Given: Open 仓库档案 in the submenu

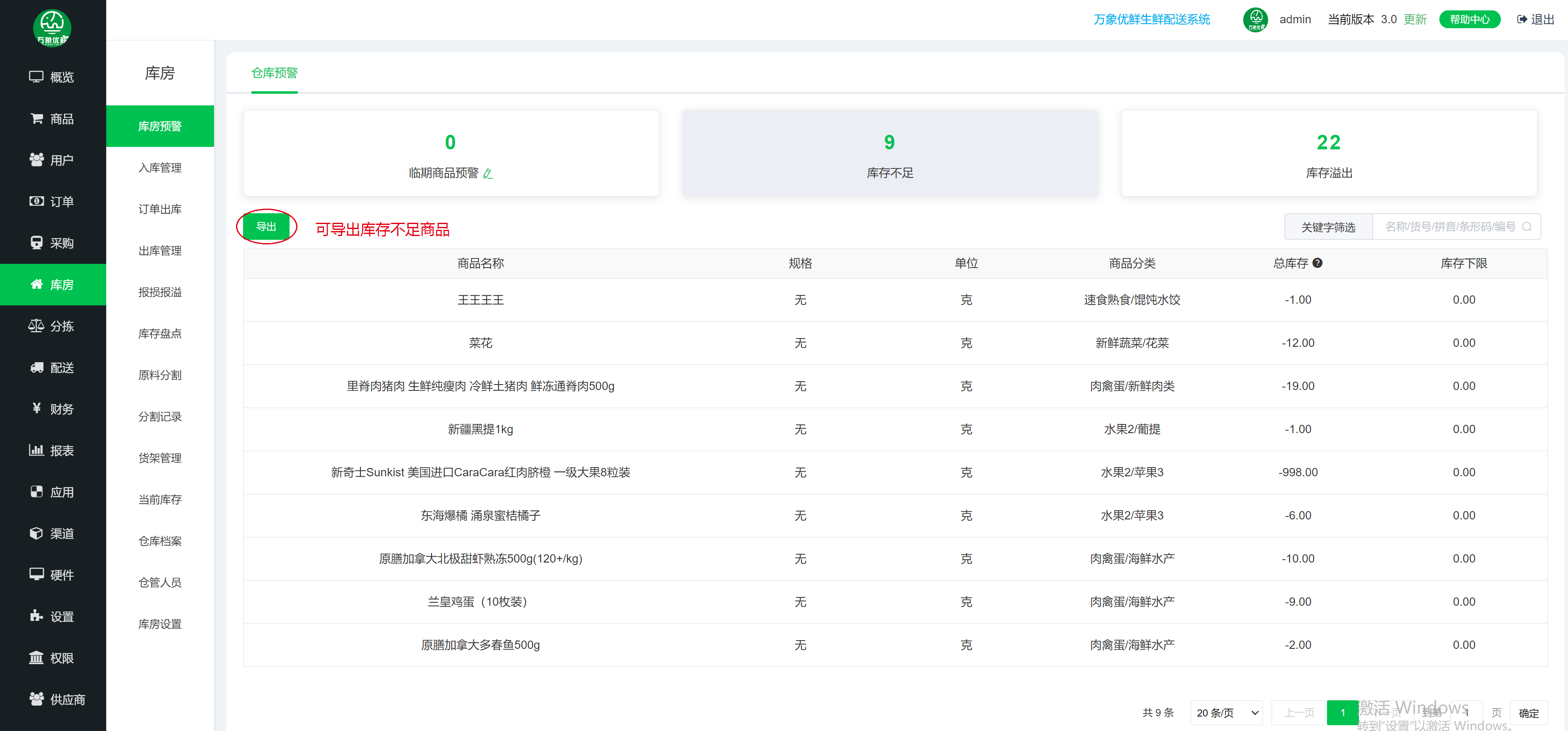Looking at the screenshot, I should 160,541.
